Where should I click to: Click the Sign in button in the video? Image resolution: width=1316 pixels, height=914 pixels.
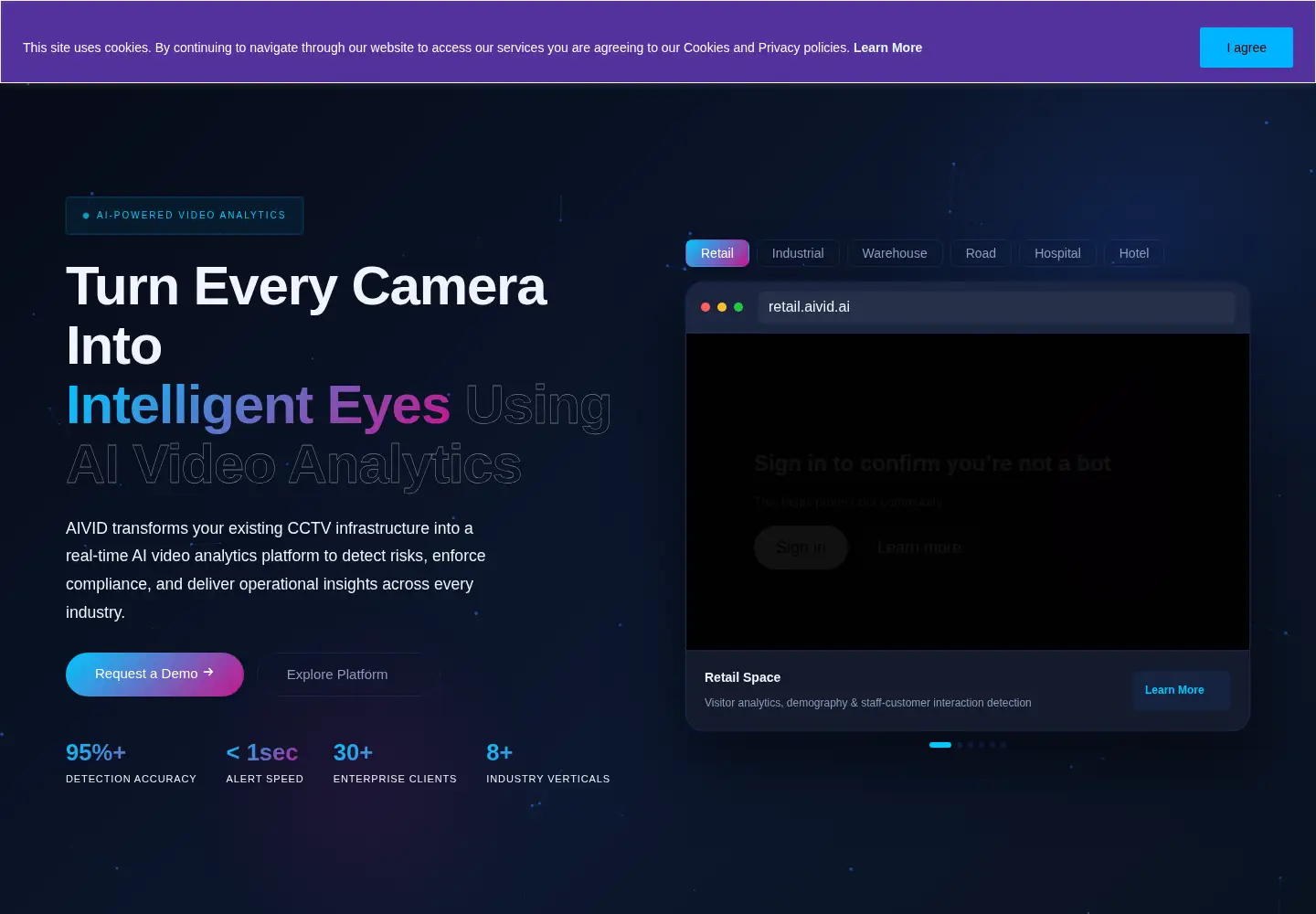click(801, 547)
